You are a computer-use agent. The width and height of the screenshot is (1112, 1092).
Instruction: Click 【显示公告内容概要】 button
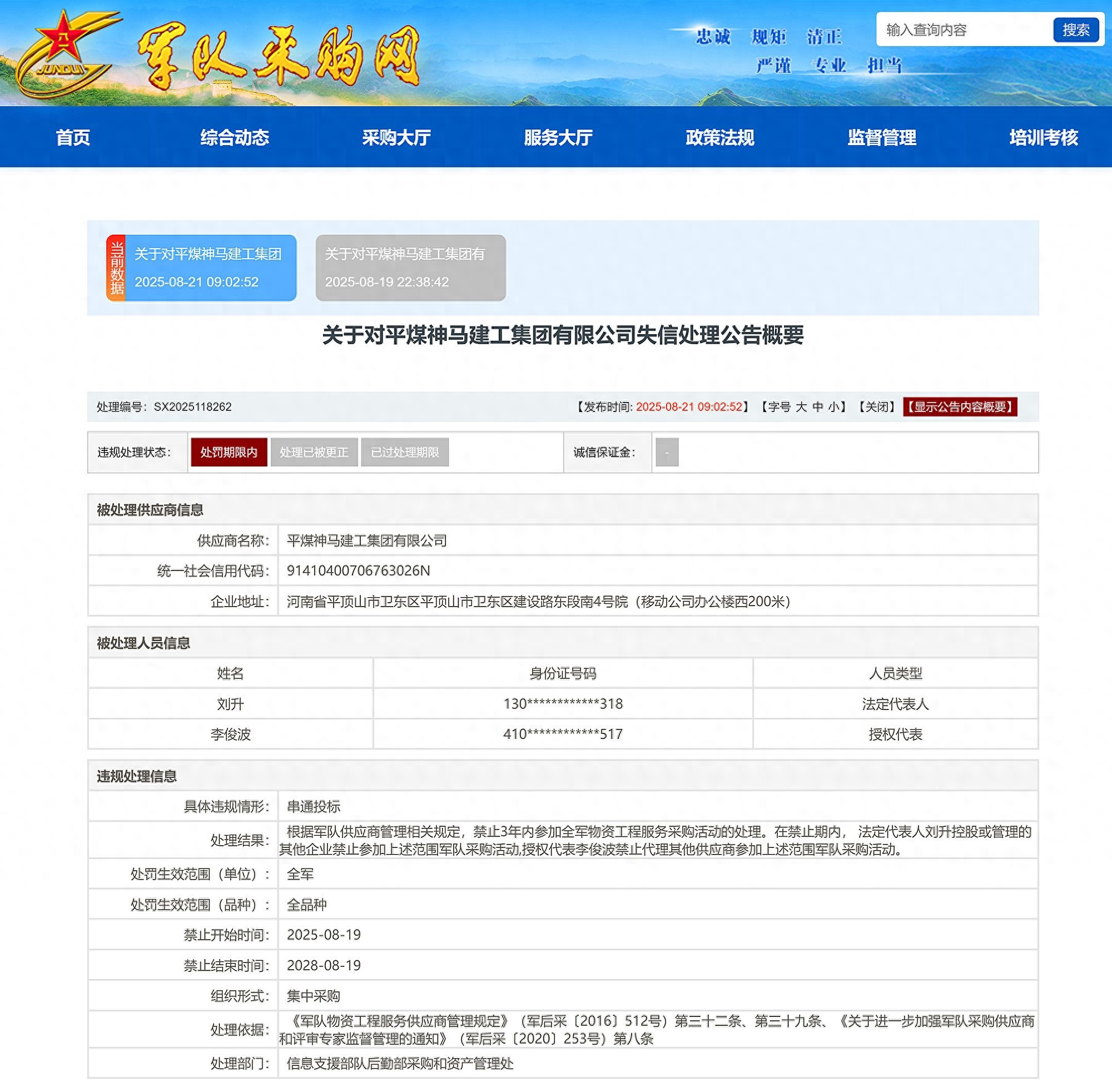click(960, 406)
